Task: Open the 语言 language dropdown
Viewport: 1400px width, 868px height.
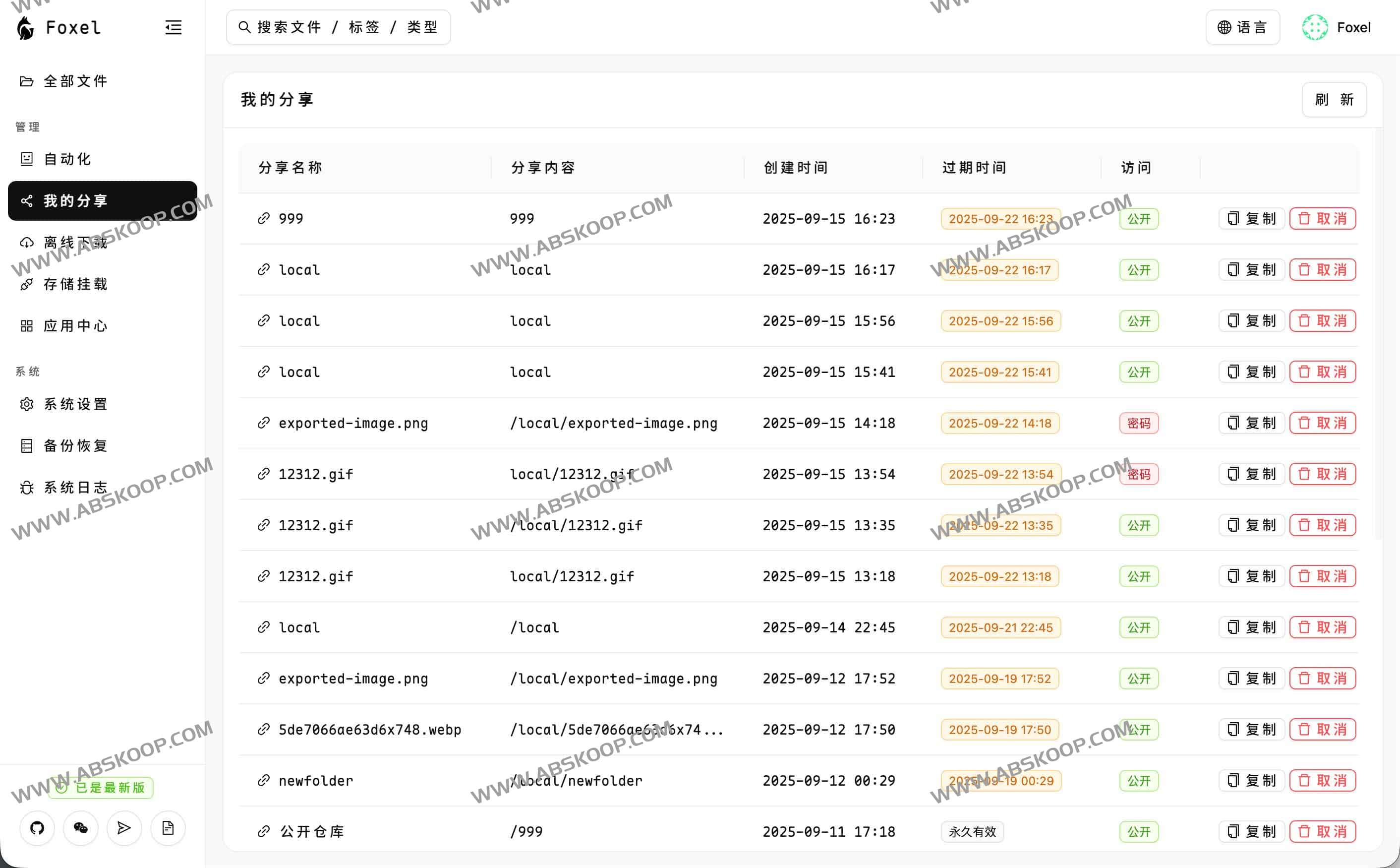Action: [1242, 28]
